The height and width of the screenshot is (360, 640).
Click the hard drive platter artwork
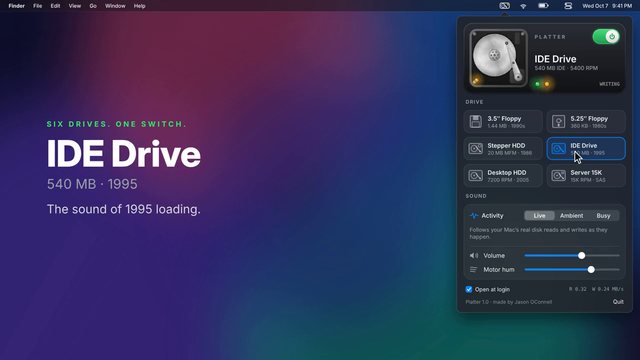(498, 58)
